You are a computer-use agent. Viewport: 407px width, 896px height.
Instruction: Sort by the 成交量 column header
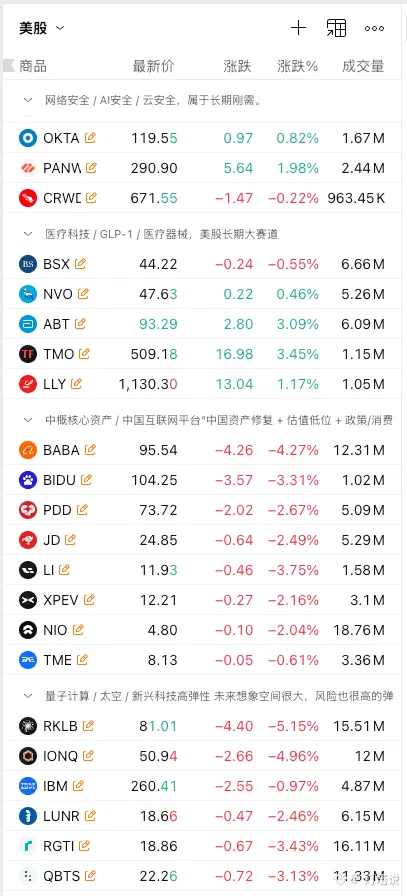[363, 66]
